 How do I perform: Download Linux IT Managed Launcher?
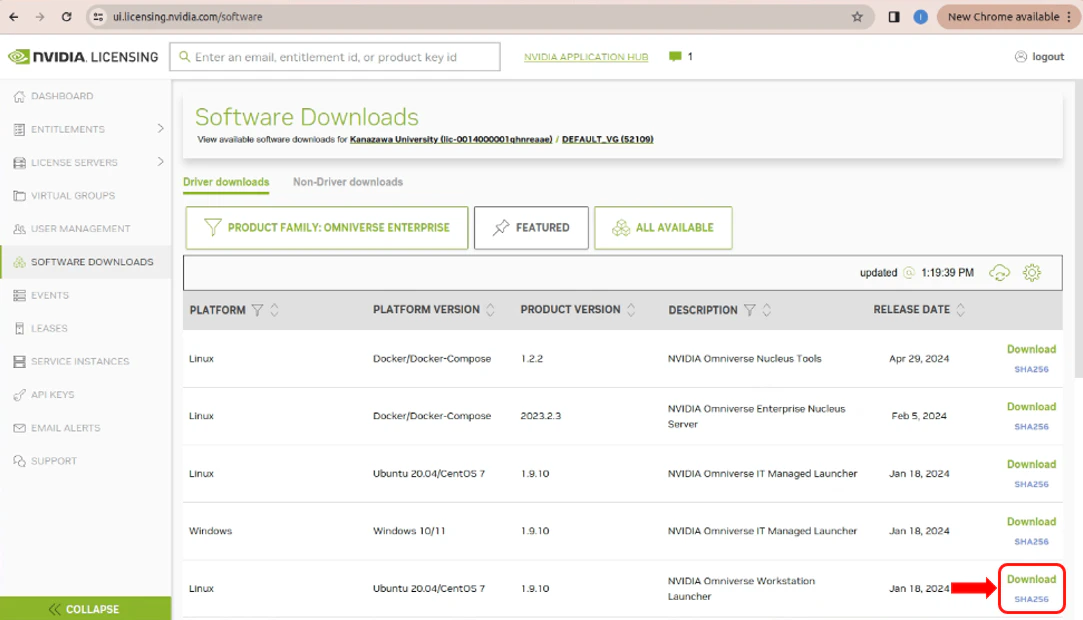[x=1031, y=464]
